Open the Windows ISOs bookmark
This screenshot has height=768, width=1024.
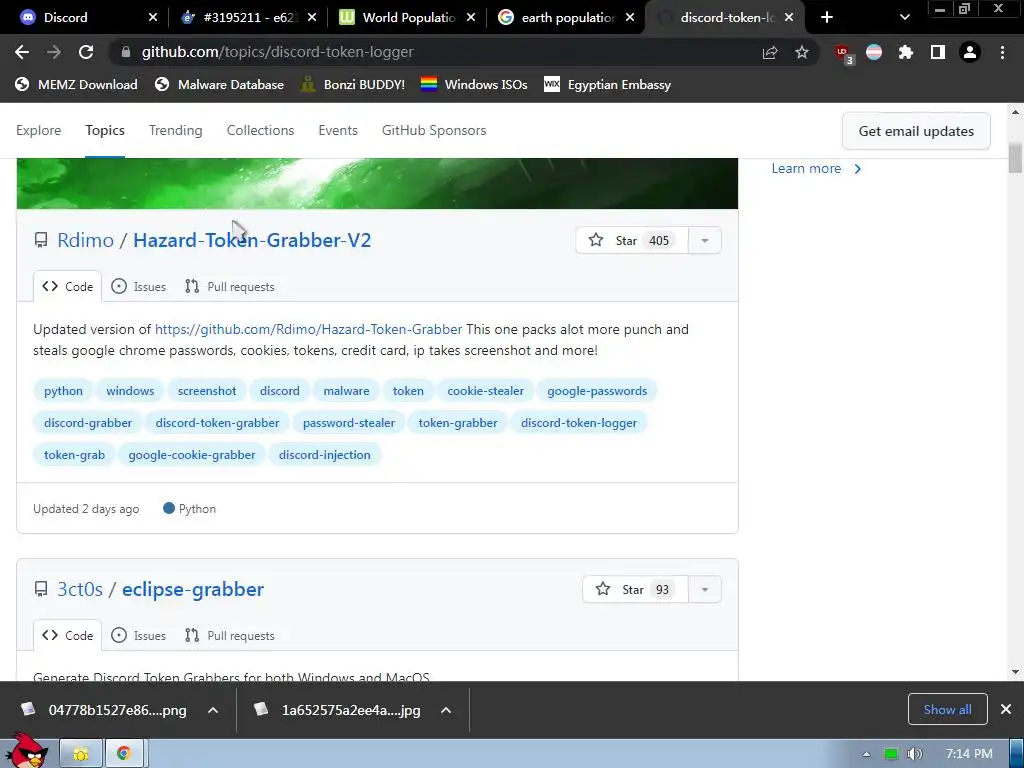[x=474, y=85]
